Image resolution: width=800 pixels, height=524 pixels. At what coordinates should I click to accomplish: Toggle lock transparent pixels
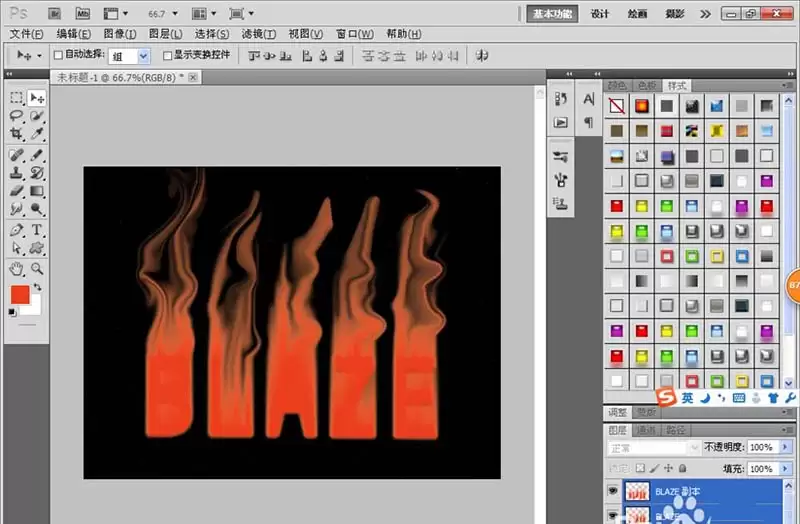(640, 468)
